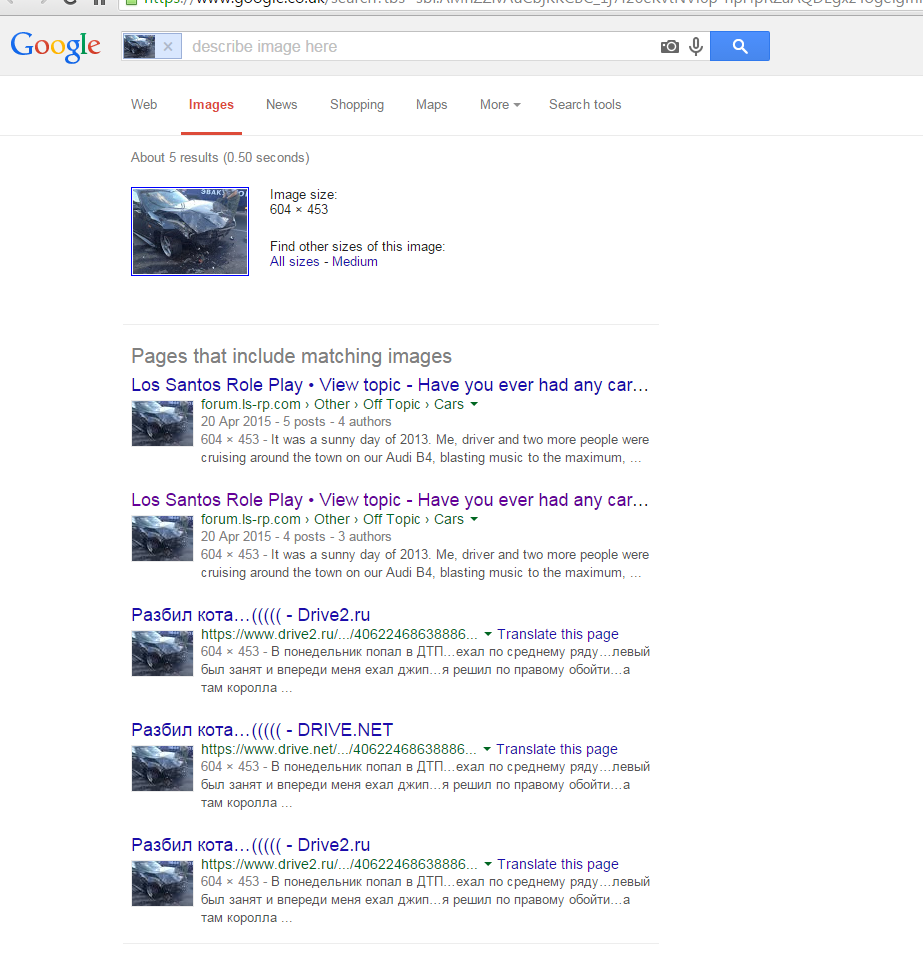This screenshot has width=923, height=954.
Task: Open first 'Разбил кота - Drive2.ru' result
Action: point(251,615)
